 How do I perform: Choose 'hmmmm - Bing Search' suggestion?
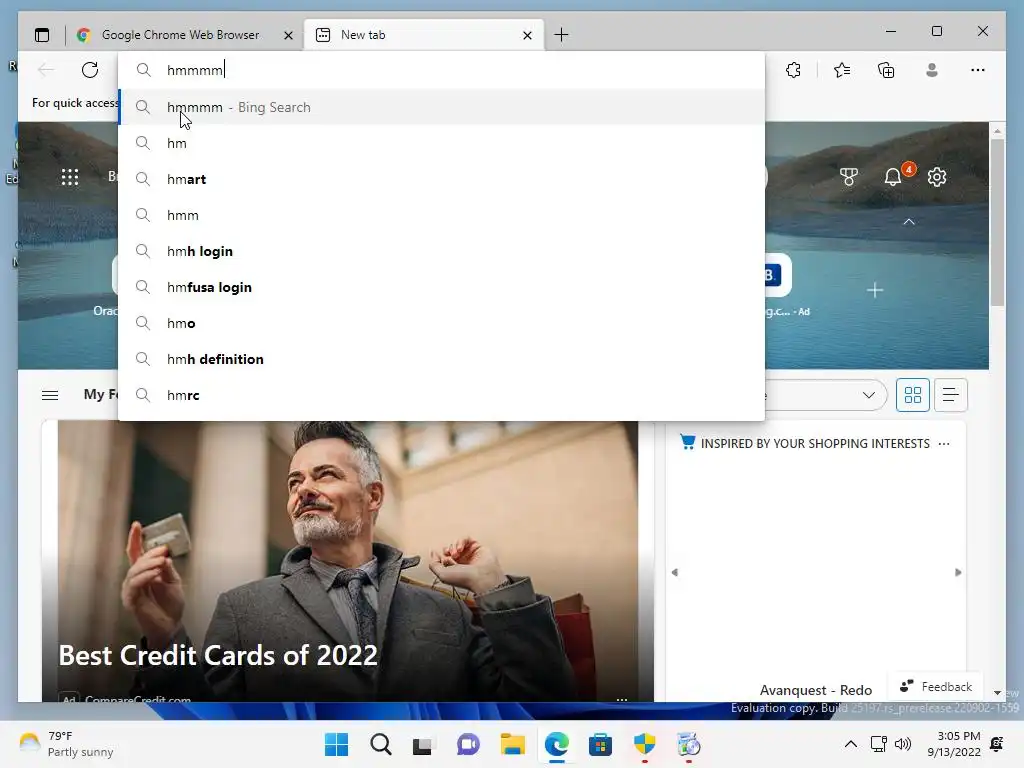[x=441, y=107]
